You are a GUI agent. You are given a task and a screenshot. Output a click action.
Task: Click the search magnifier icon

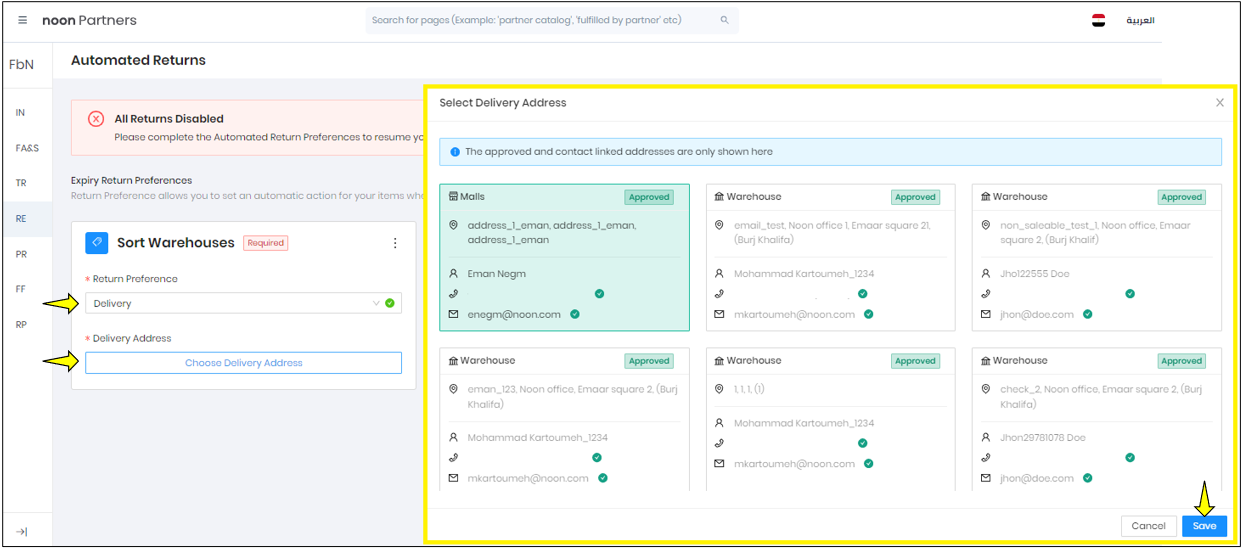click(x=724, y=20)
